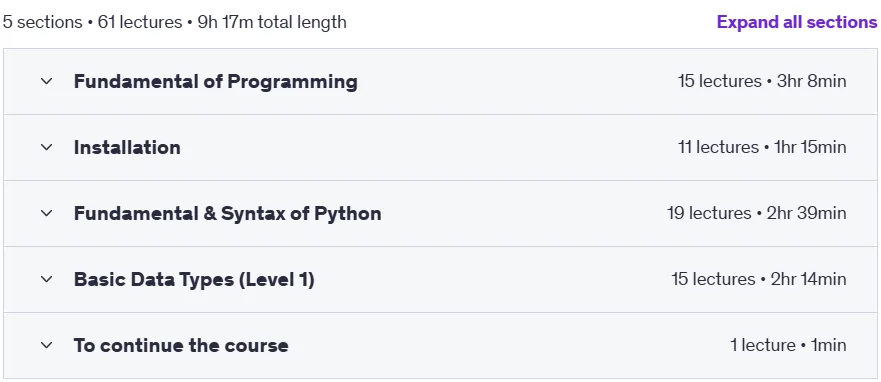Open the Installation section title
Screen dimensions: 881x382
pos(127,147)
